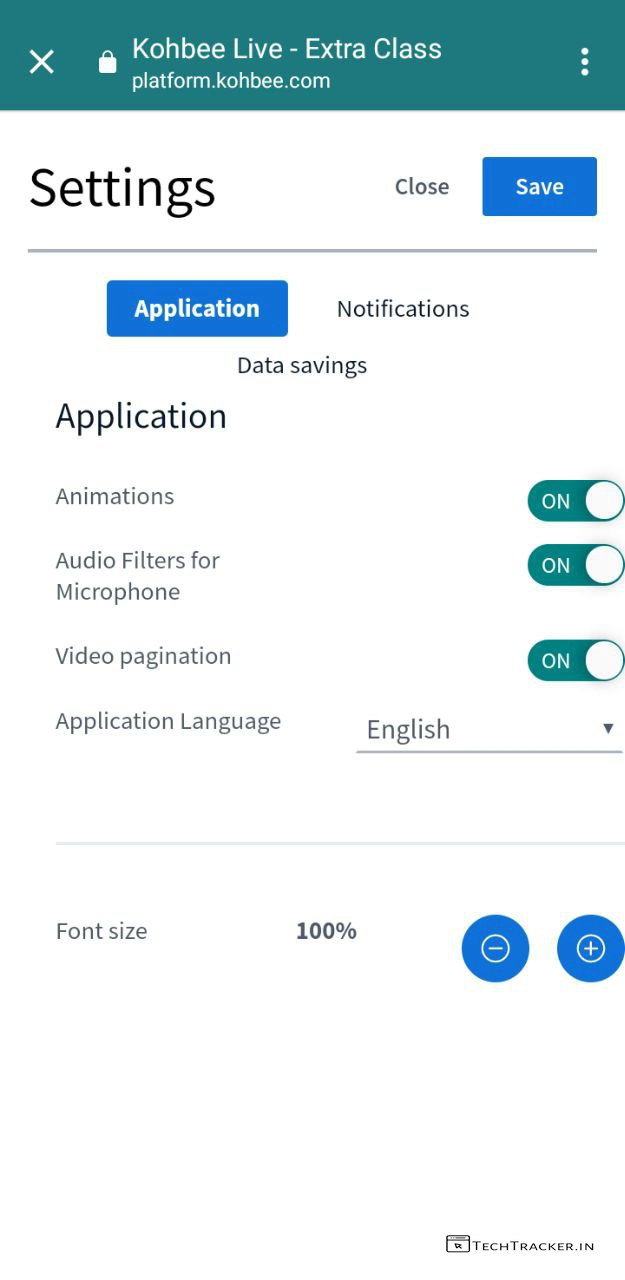The height and width of the screenshot is (1280, 625).
Task: Tap the Kohbee Live - Extra Class title
Action: [287, 48]
